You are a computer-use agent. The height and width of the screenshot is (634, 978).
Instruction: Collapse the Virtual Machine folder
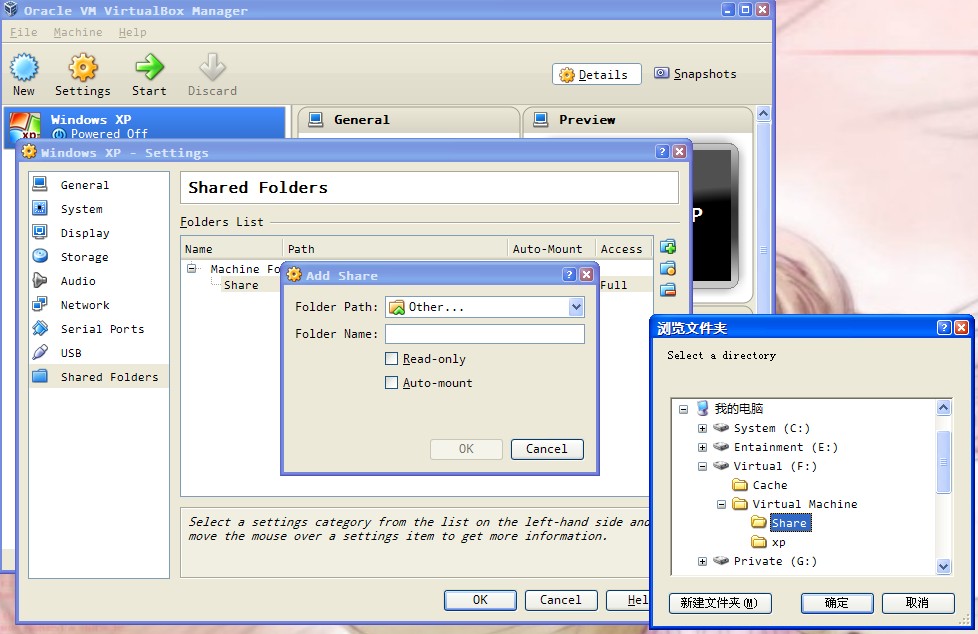[722, 504]
